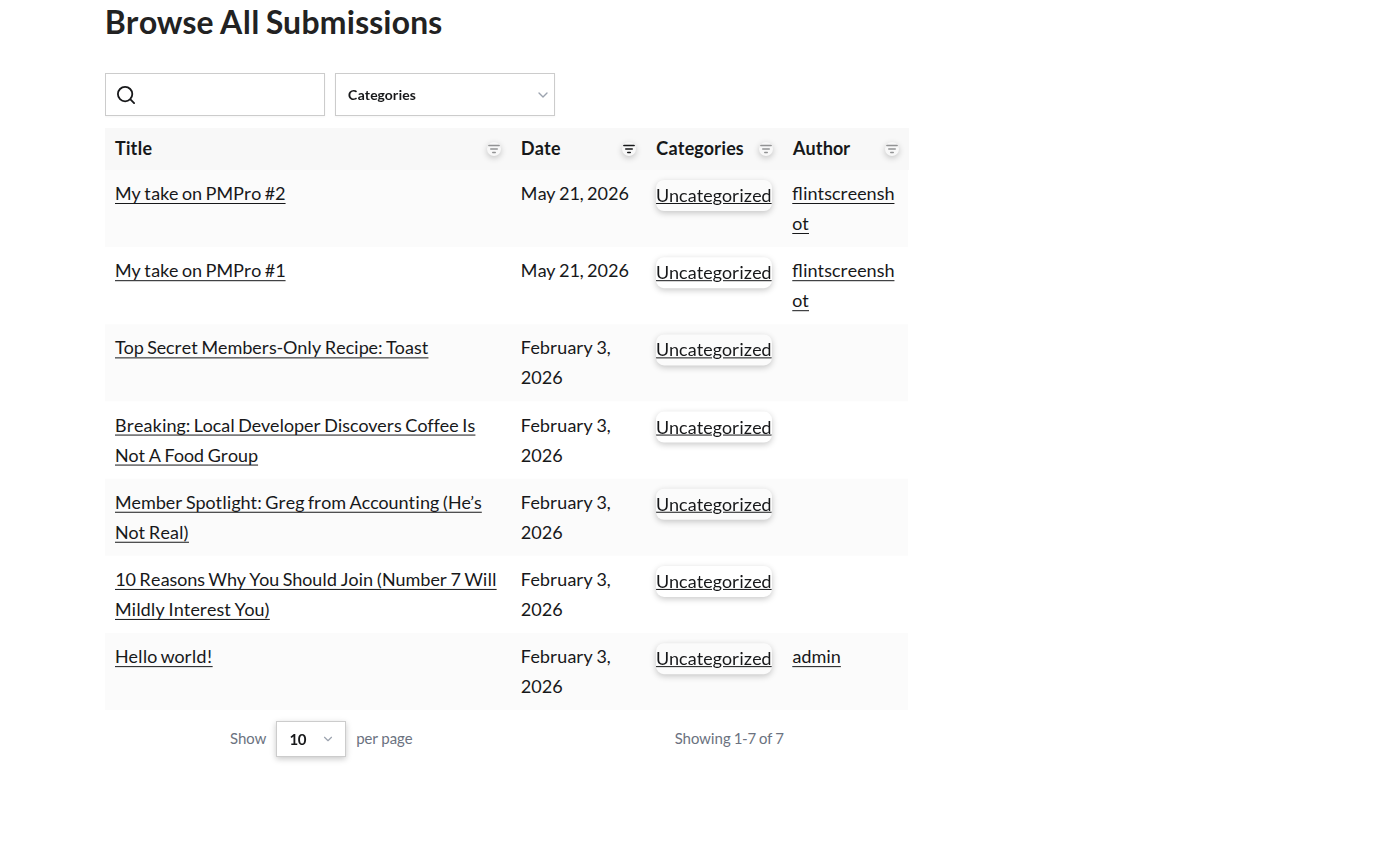1382x845 pixels.
Task: Open the Categories column filter icon
Action: [766, 149]
